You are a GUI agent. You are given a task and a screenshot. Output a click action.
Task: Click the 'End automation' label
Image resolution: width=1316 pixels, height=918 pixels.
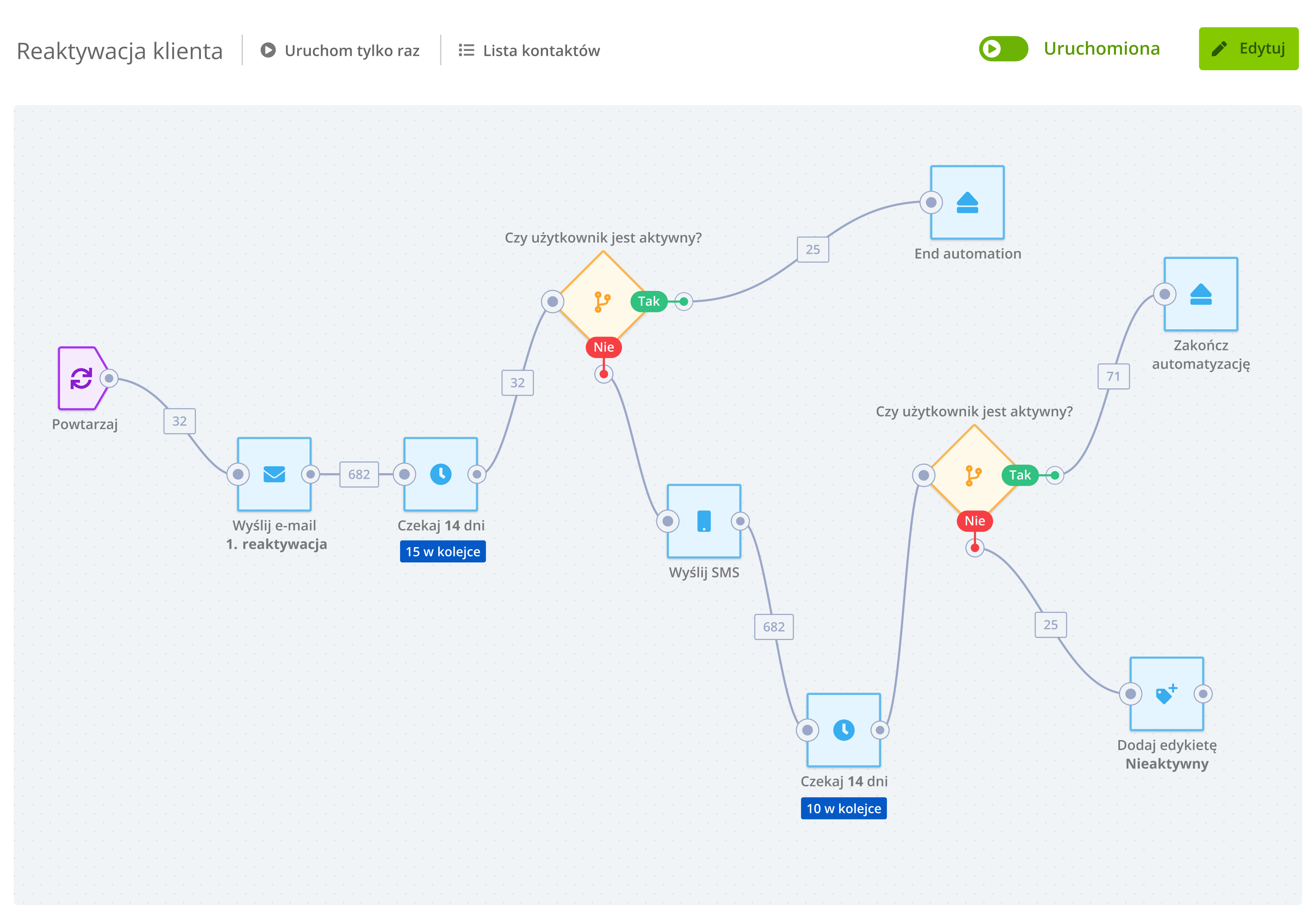968,254
